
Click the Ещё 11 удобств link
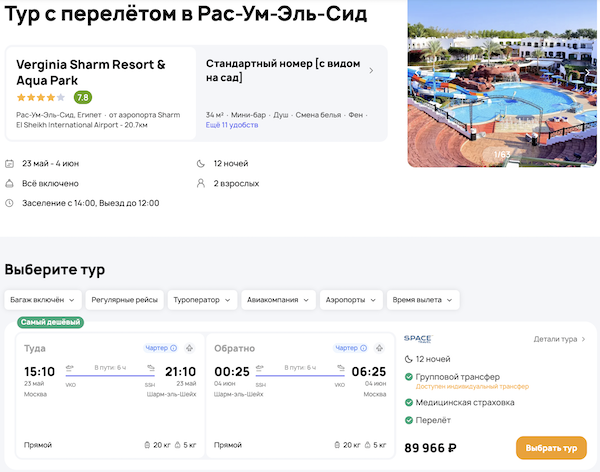(x=232, y=125)
